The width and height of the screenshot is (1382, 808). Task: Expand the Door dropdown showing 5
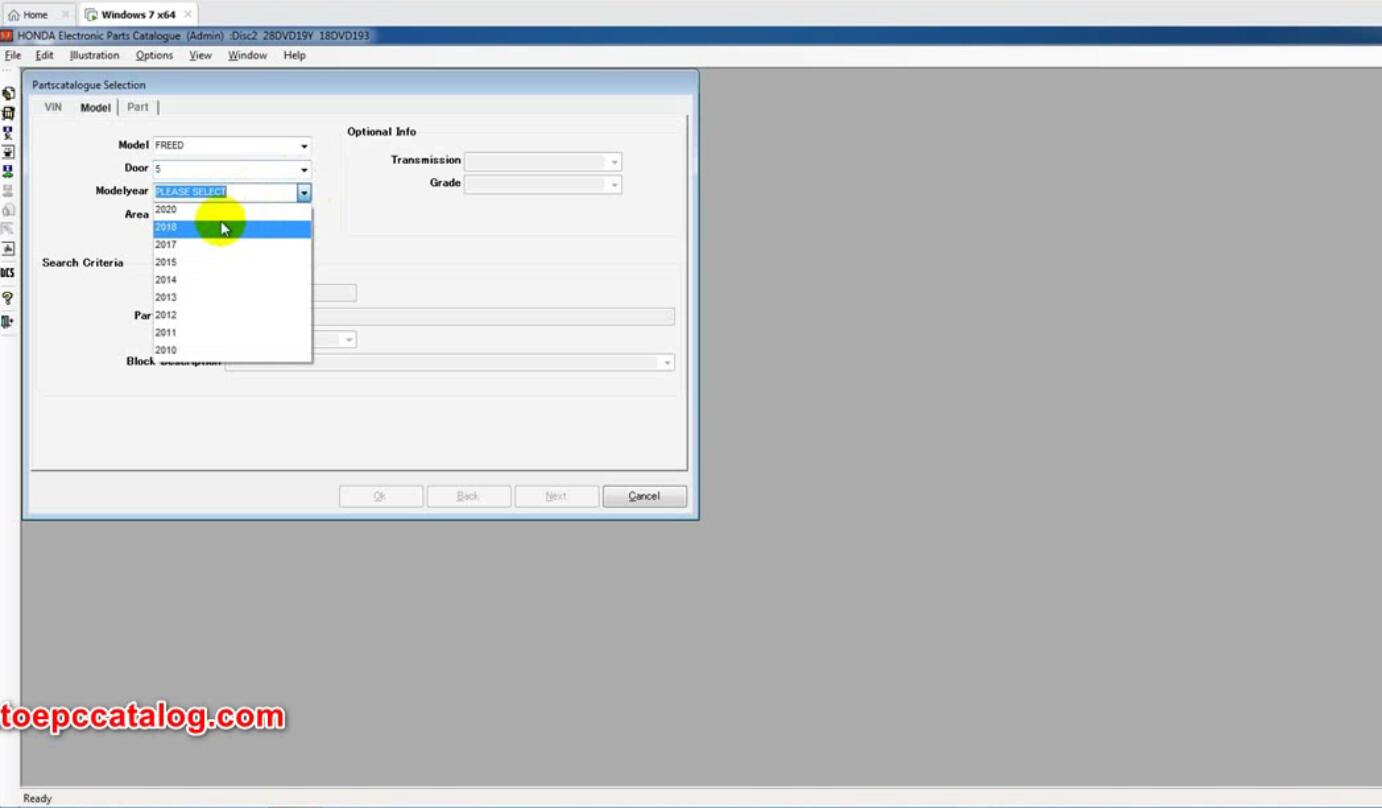click(x=304, y=169)
